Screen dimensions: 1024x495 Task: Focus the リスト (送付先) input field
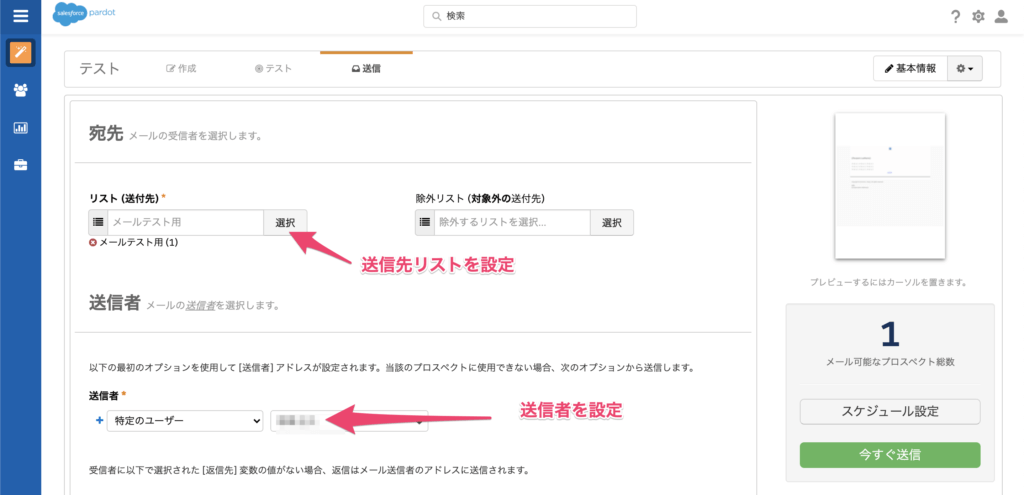tap(185, 223)
